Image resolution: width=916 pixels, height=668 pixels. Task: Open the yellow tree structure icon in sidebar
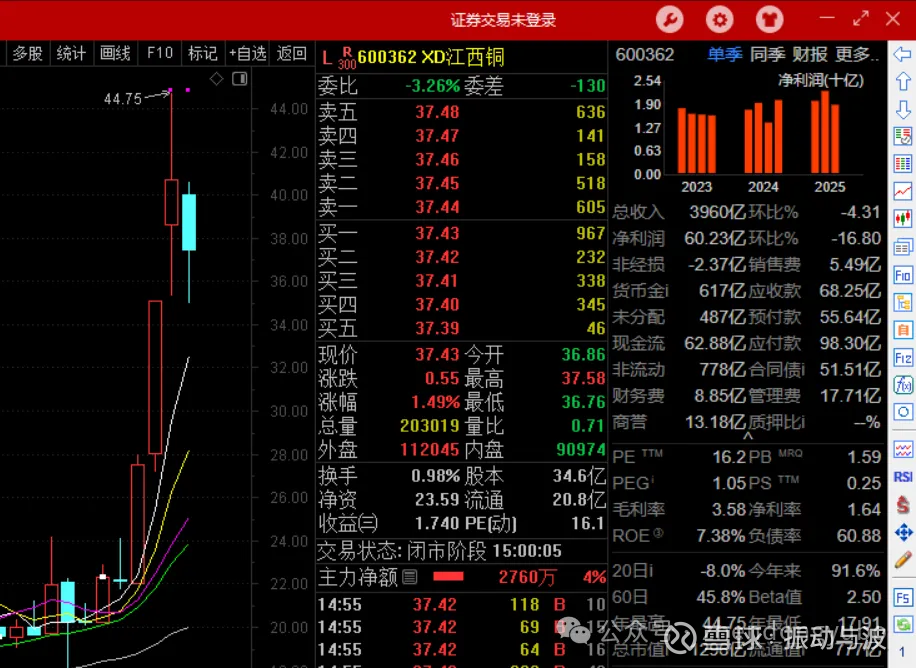tap(903, 303)
